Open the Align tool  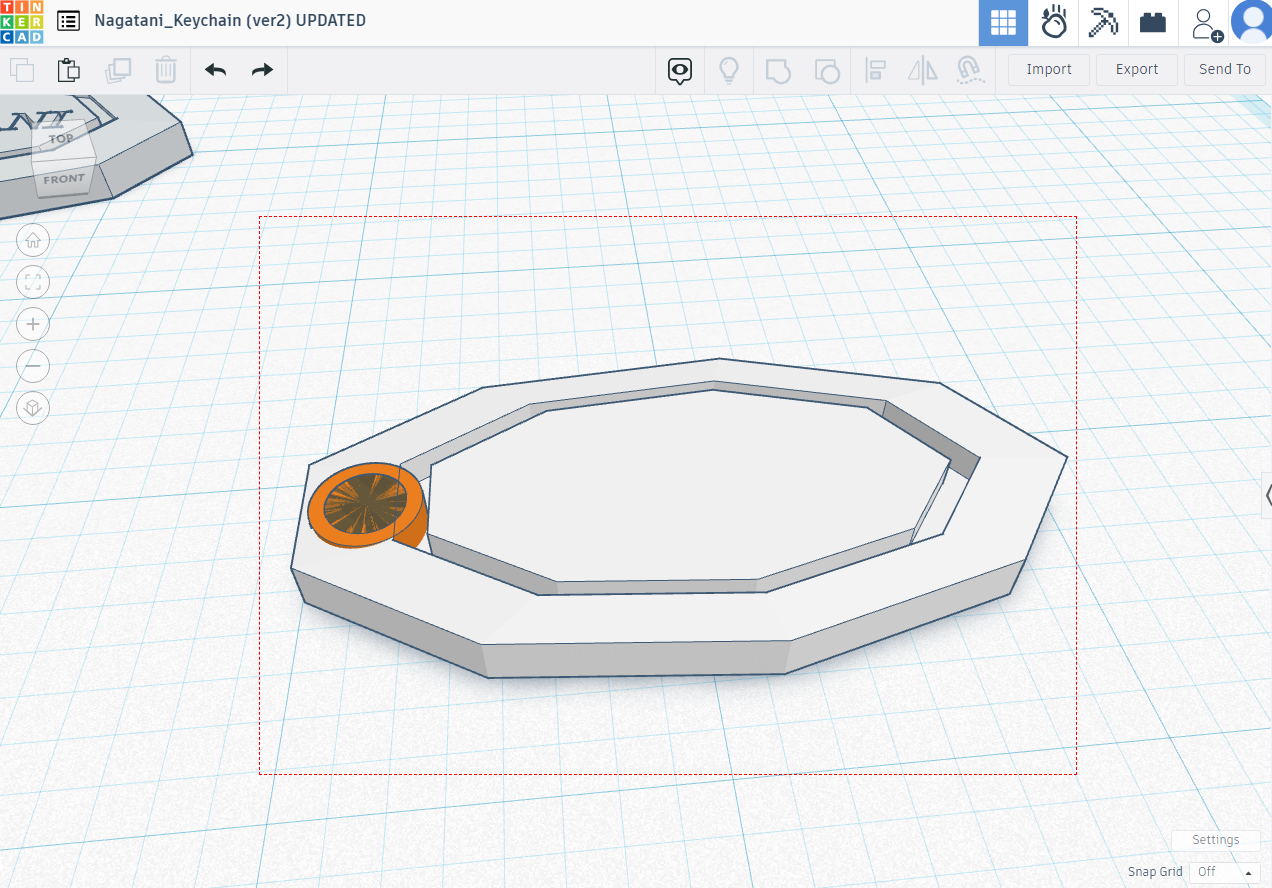click(x=875, y=70)
